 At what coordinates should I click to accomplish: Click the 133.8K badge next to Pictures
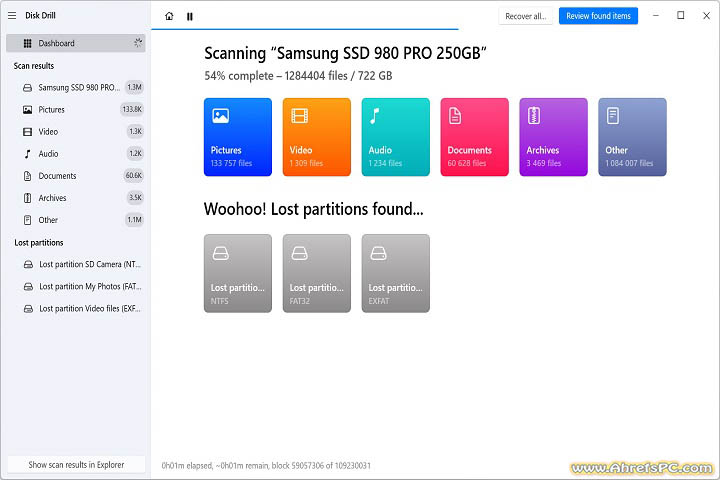coord(132,109)
